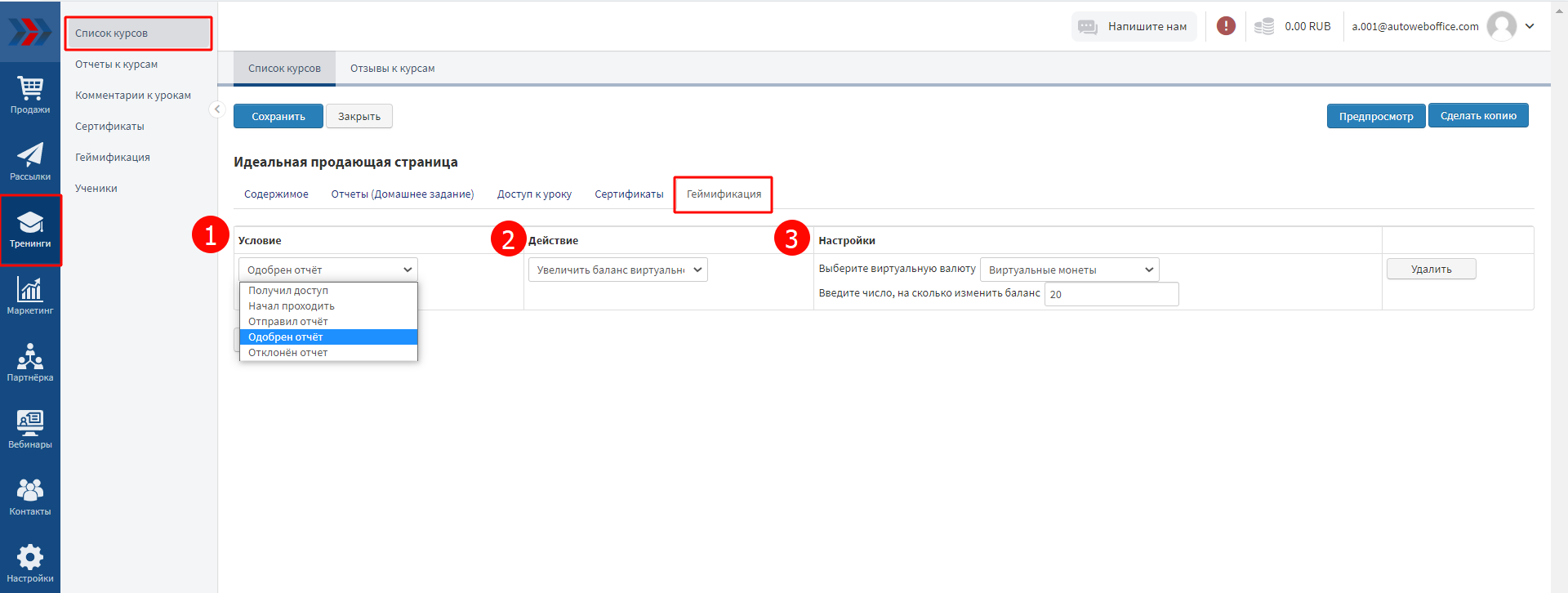The height and width of the screenshot is (593, 1568).
Task: Click the balance change number field
Action: (x=1111, y=294)
